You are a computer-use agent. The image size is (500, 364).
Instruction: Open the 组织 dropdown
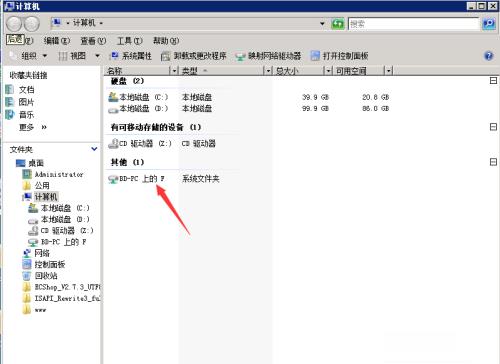[x=29, y=56]
